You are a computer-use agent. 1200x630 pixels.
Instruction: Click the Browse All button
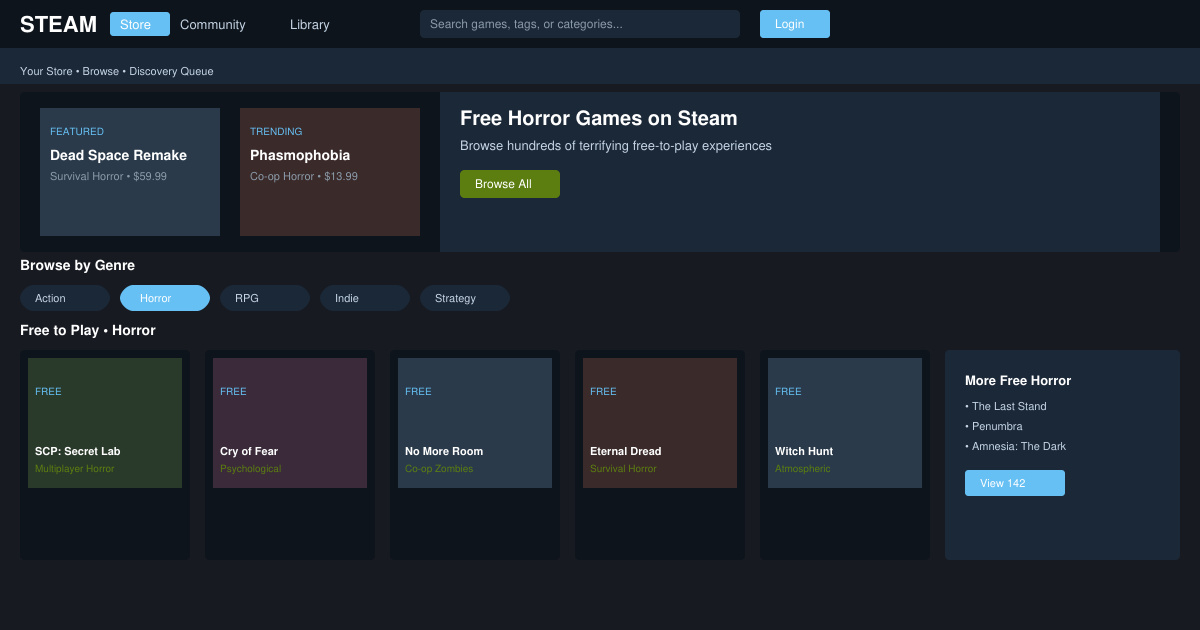pos(510,184)
